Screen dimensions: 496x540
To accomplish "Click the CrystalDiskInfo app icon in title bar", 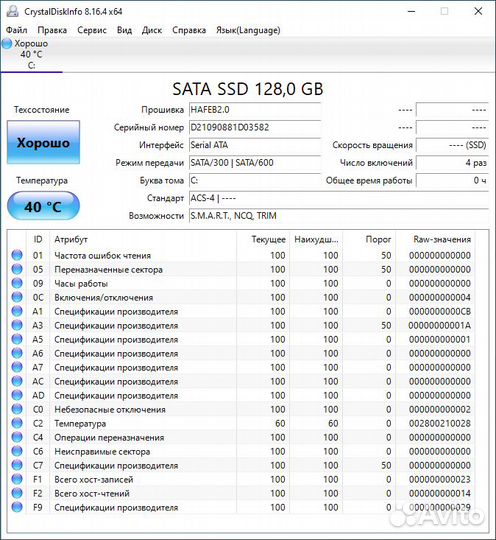I will [x=12, y=11].
